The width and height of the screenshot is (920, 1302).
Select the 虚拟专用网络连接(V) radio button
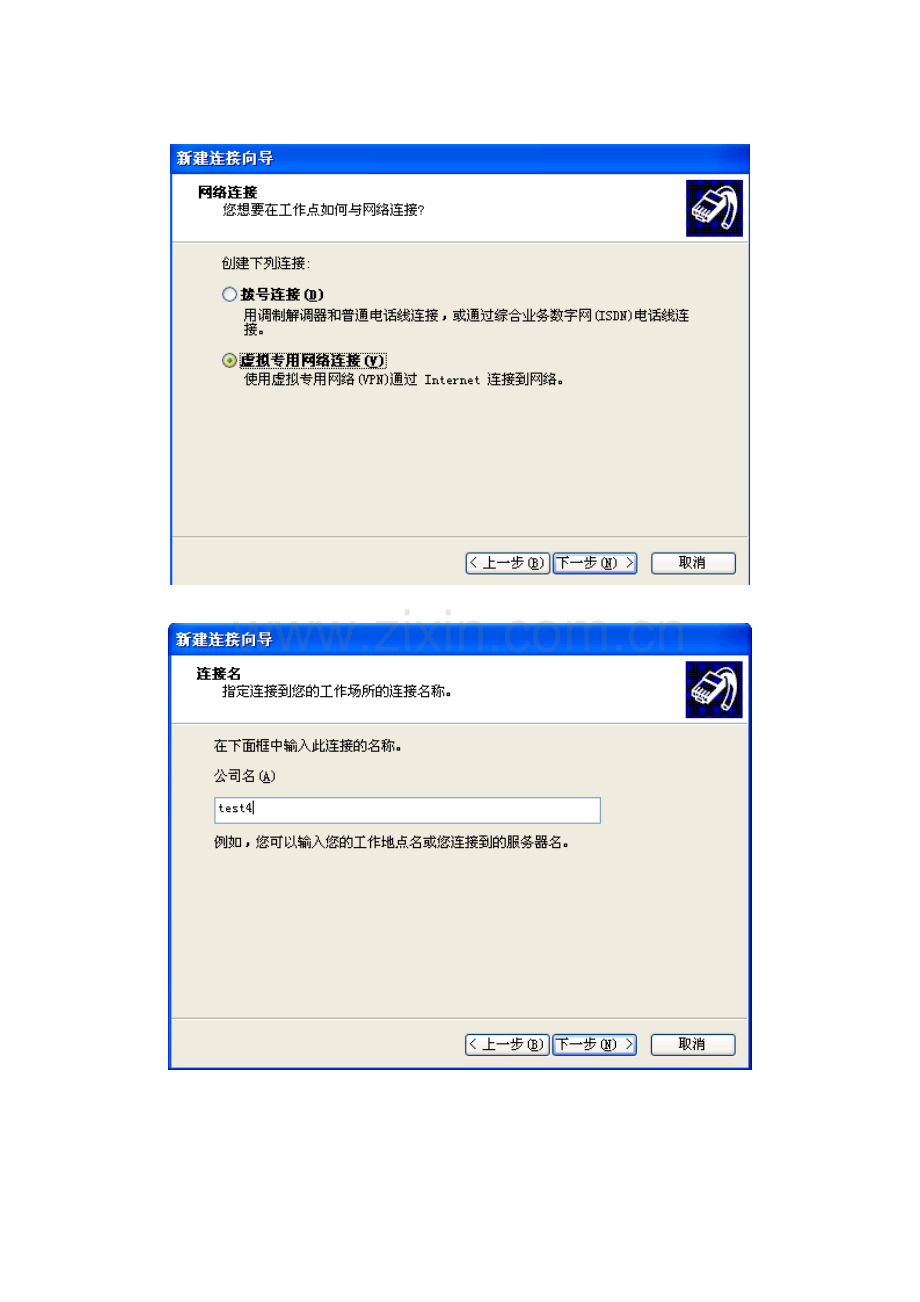tap(229, 360)
